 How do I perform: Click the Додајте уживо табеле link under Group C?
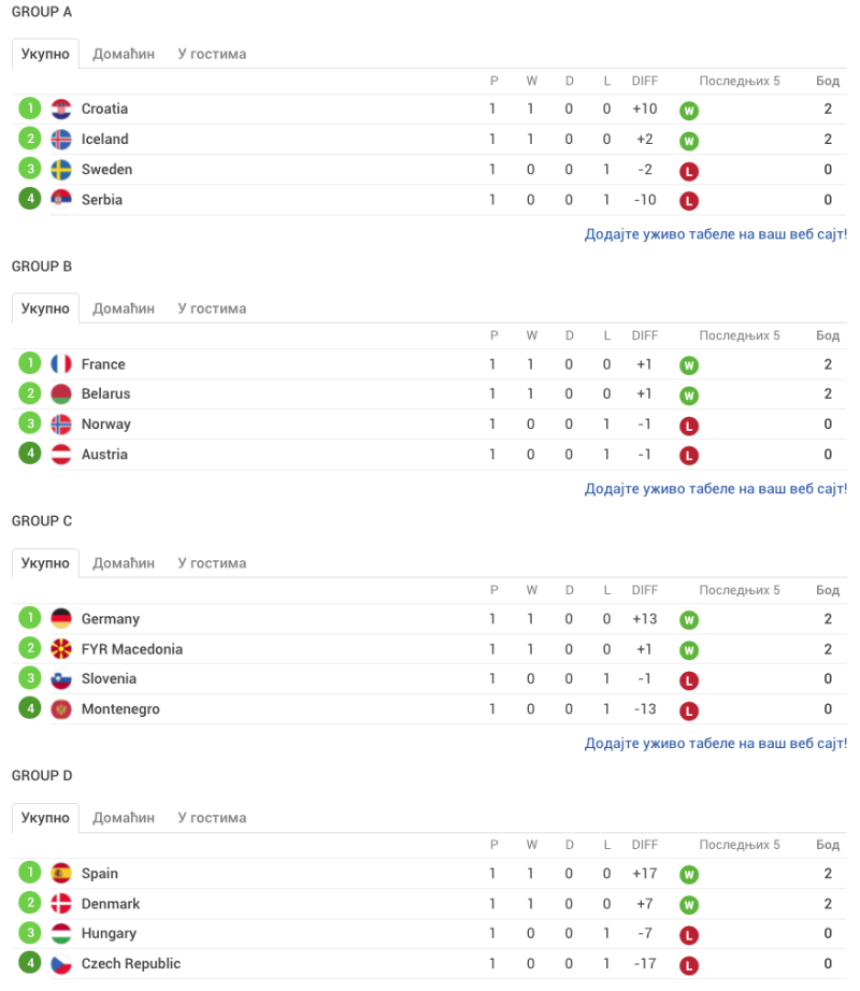(x=715, y=743)
